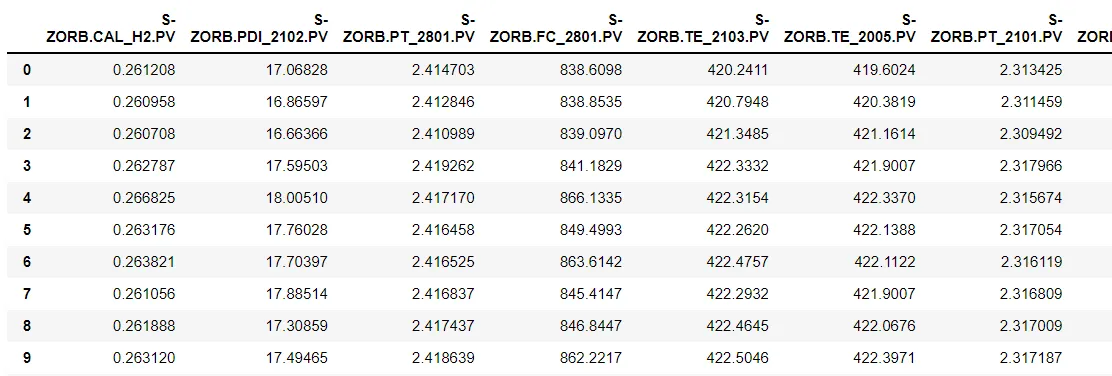Select the S-ZORB.PDI_2102.PV column header
The image size is (1112, 376).
(x=259, y=28)
